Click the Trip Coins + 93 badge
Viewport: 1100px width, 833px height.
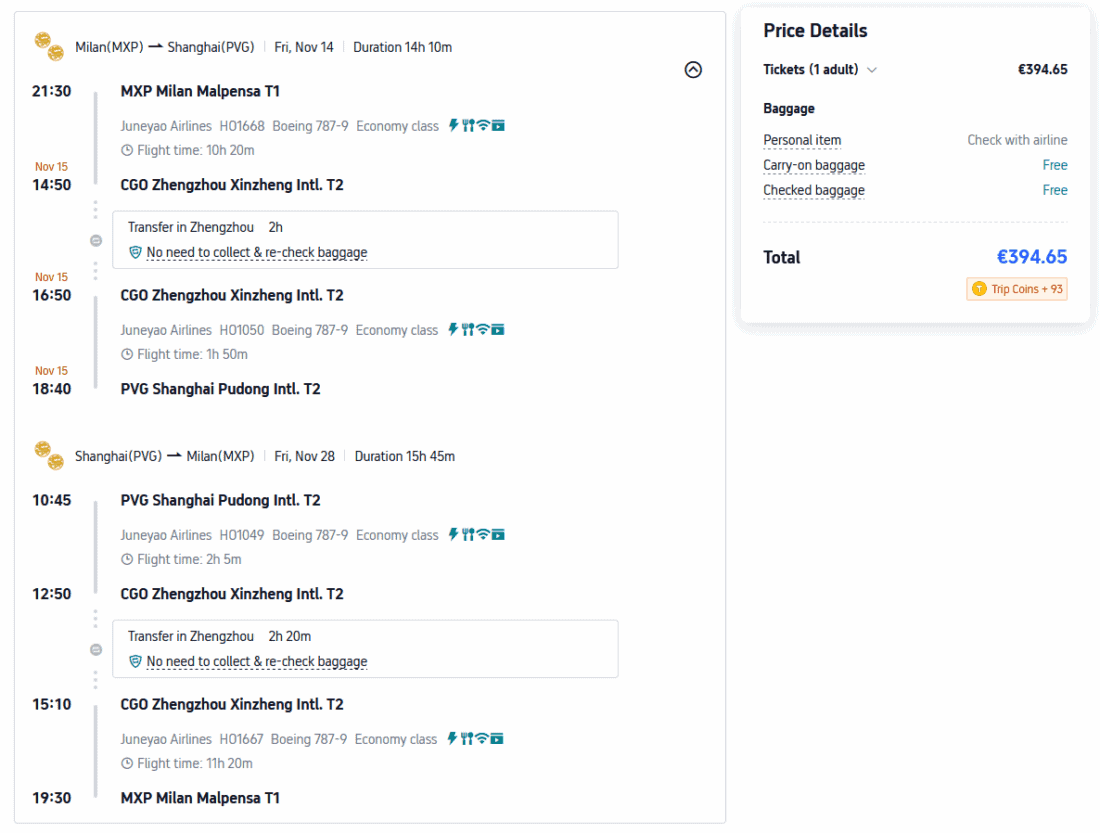point(1017,289)
